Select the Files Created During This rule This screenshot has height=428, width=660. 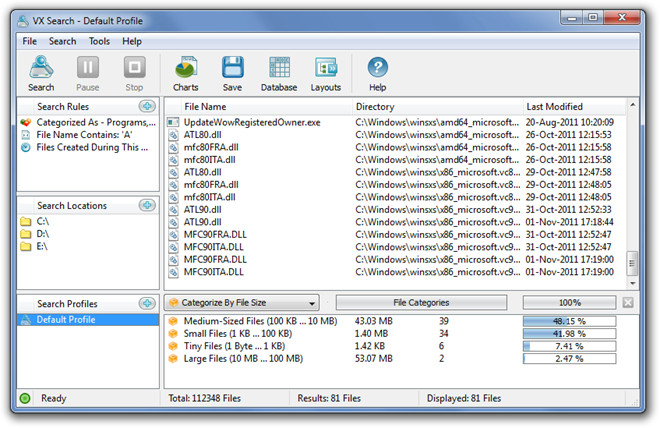click(x=92, y=147)
